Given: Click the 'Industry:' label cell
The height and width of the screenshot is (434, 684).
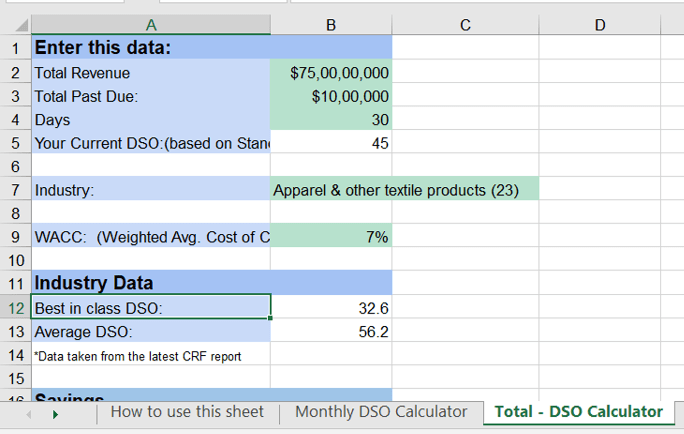Looking at the screenshot, I should pyautogui.click(x=151, y=190).
